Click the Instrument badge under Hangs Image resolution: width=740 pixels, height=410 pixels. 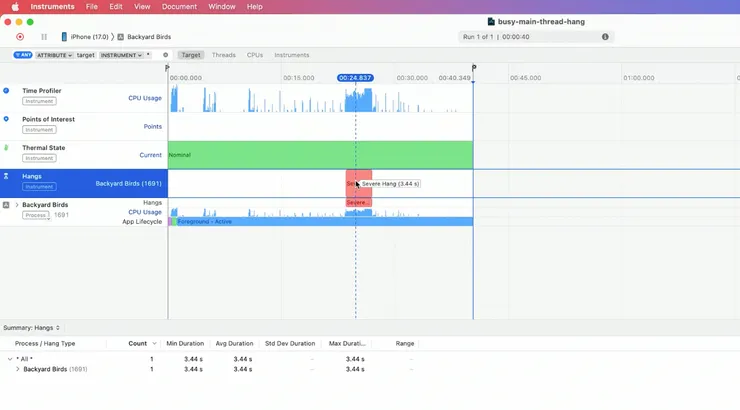coord(39,187)
